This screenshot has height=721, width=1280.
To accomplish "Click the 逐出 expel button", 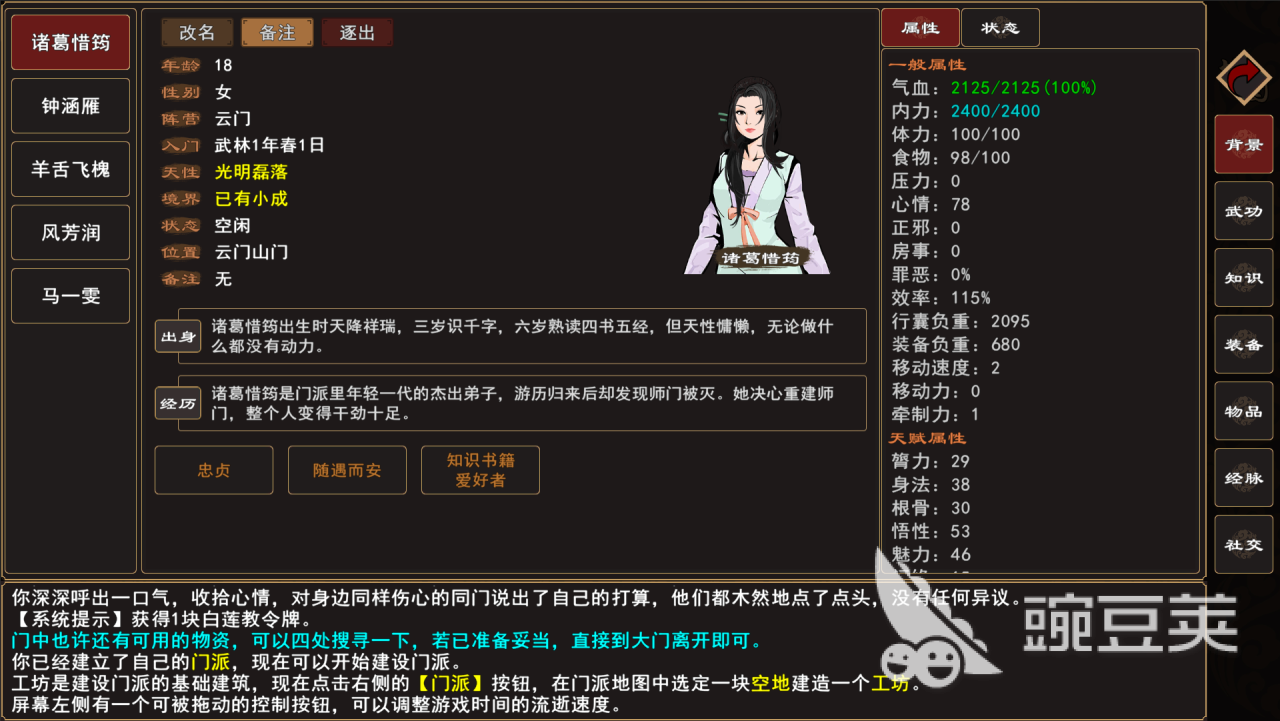I will coord(357,33).
